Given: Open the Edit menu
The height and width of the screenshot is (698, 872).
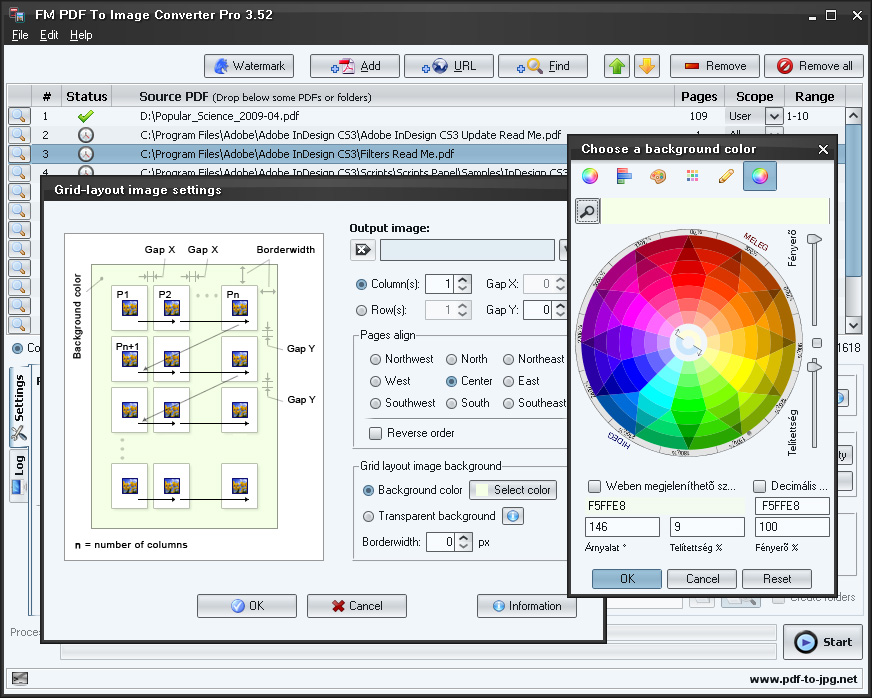Looking at the screenshot, I should coord(49,35).
